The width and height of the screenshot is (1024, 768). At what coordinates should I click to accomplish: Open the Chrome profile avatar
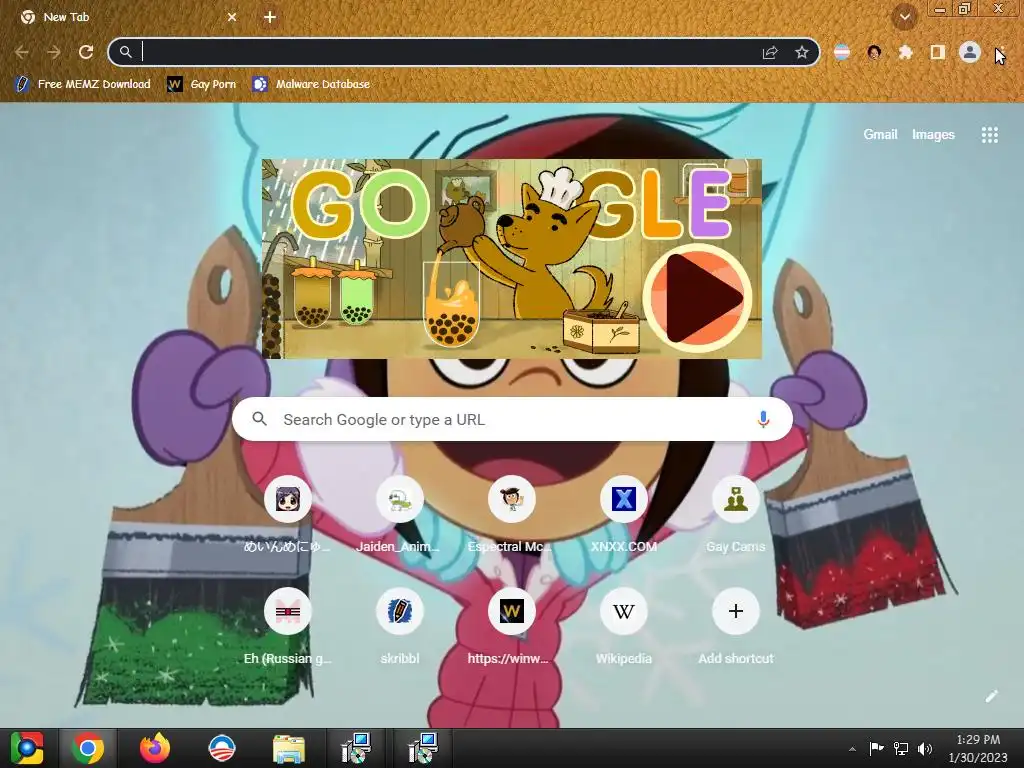(970, 52)
